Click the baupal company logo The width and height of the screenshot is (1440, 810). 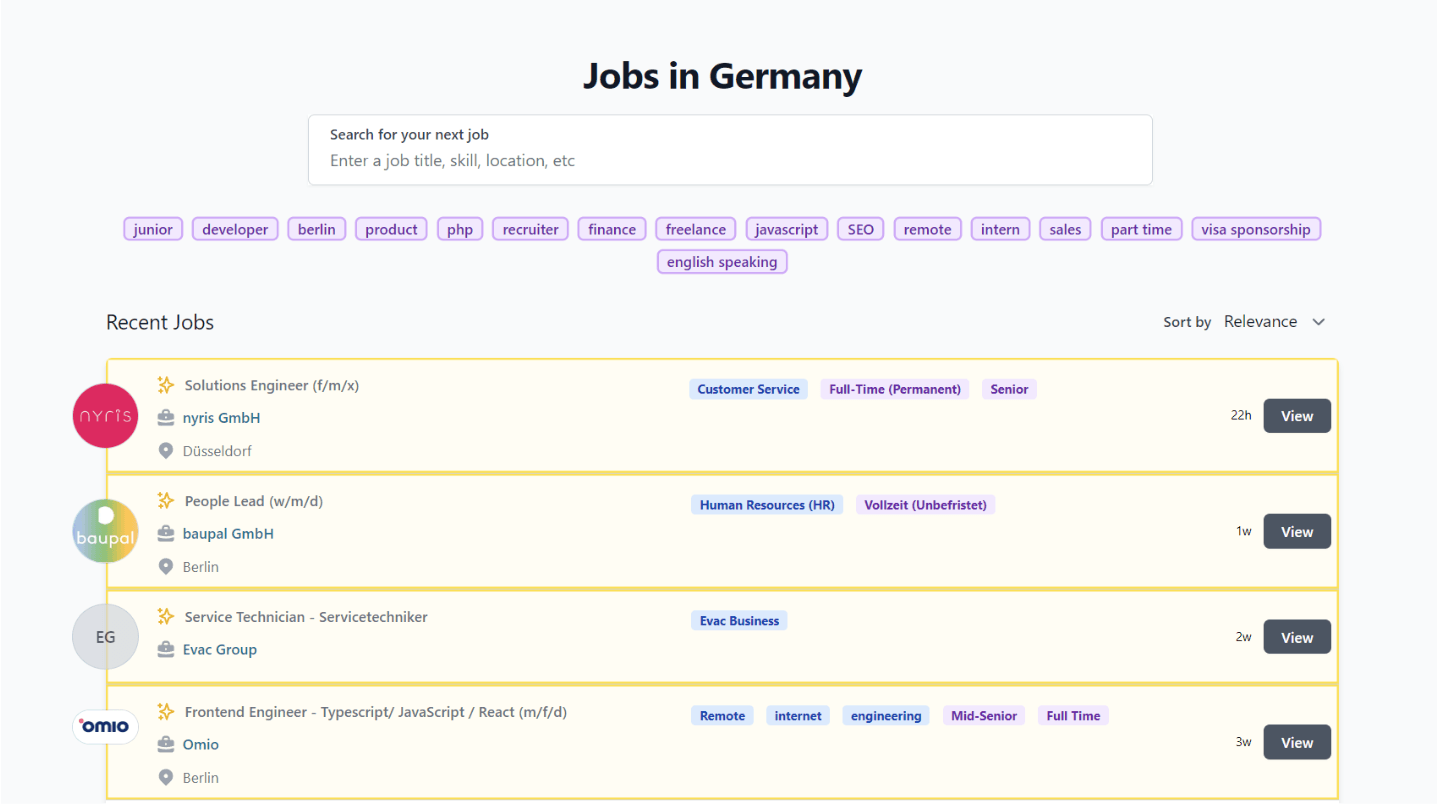coord(105,530)
